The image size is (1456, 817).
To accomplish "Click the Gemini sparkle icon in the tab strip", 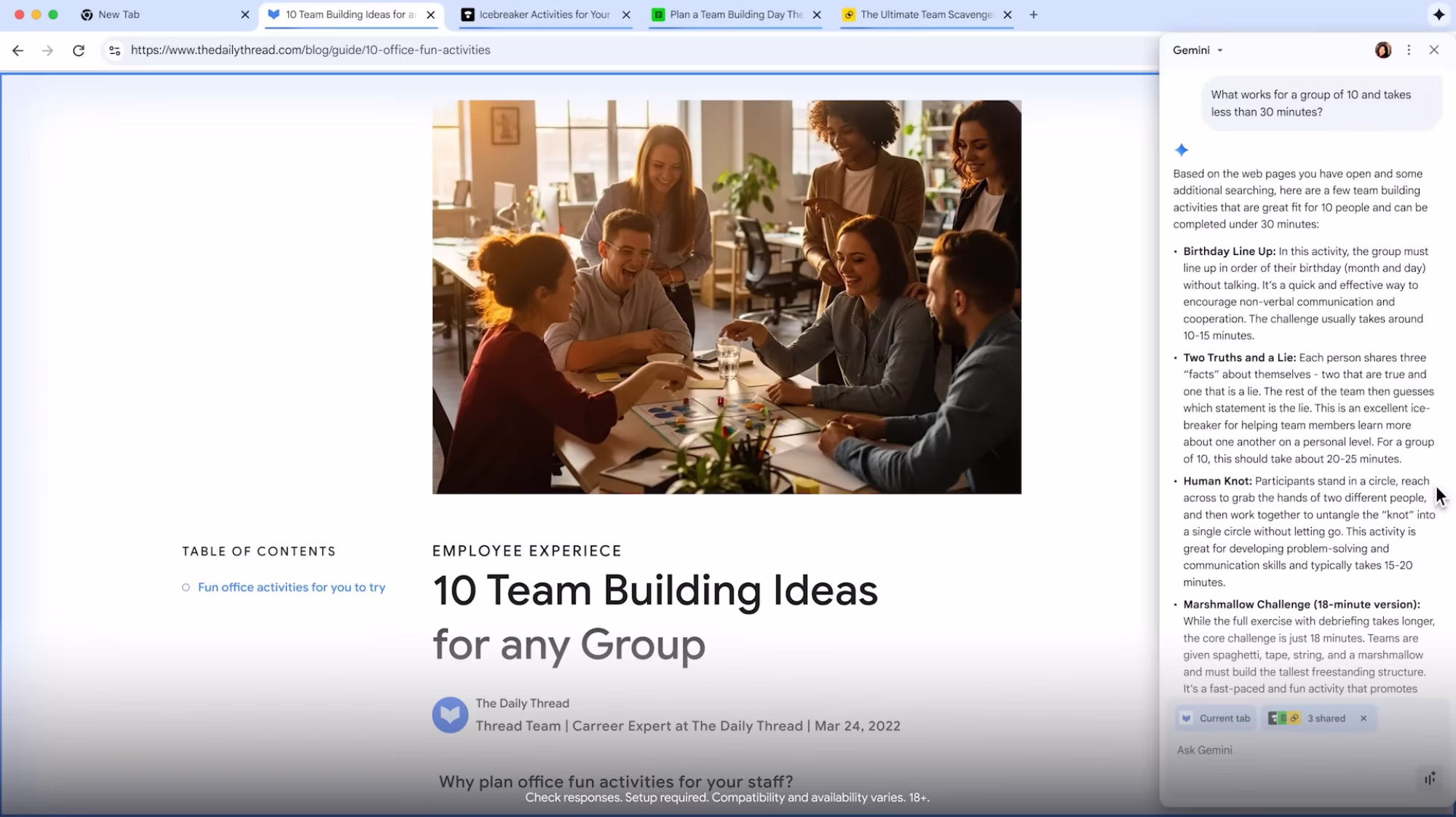I will pyautogui.click(x=1439, y=15).
